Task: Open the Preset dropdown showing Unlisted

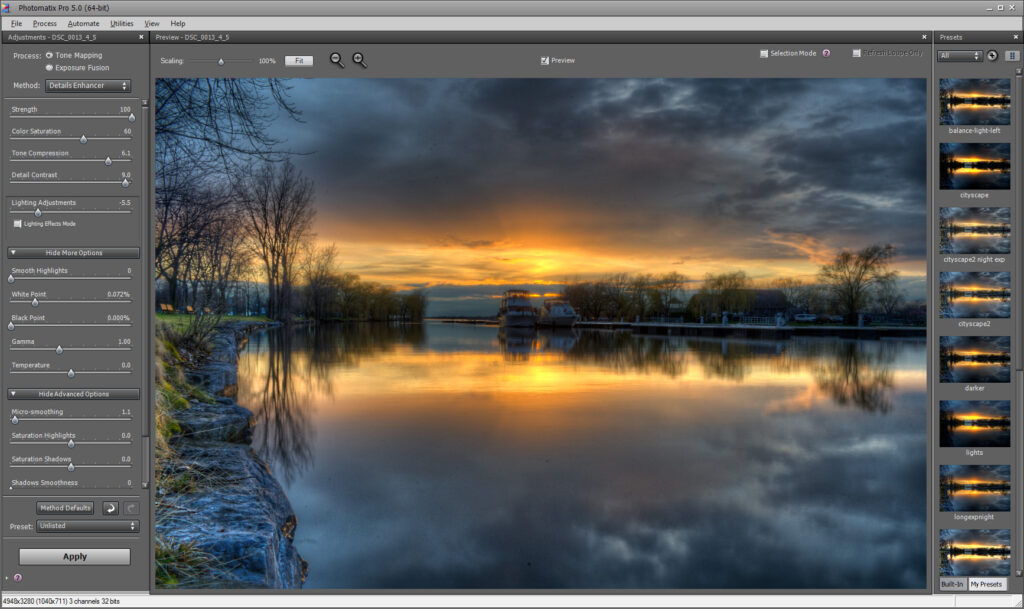Action: tap(88, 526)
